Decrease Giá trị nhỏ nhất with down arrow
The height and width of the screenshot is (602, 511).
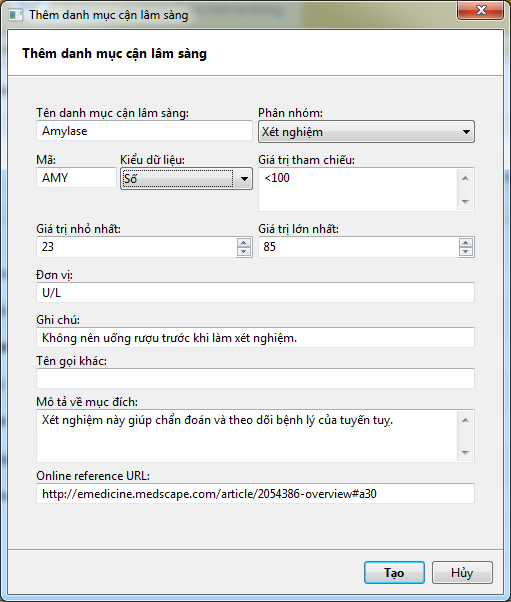point(244,251)
